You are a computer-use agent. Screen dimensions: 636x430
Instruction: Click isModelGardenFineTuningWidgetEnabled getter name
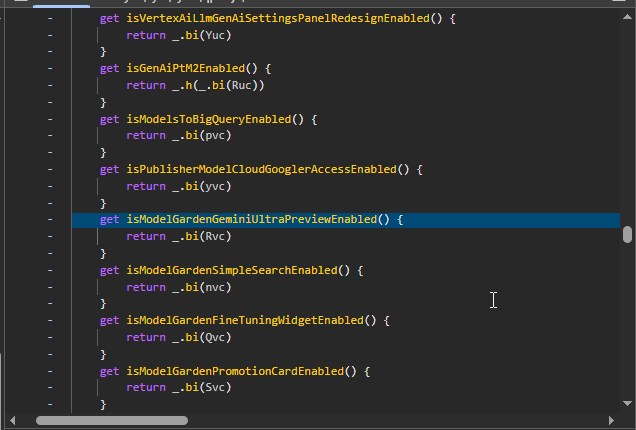245,320
